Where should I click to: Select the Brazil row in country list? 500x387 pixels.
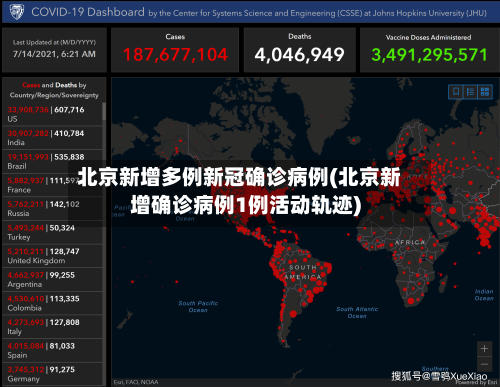(53, 161)
